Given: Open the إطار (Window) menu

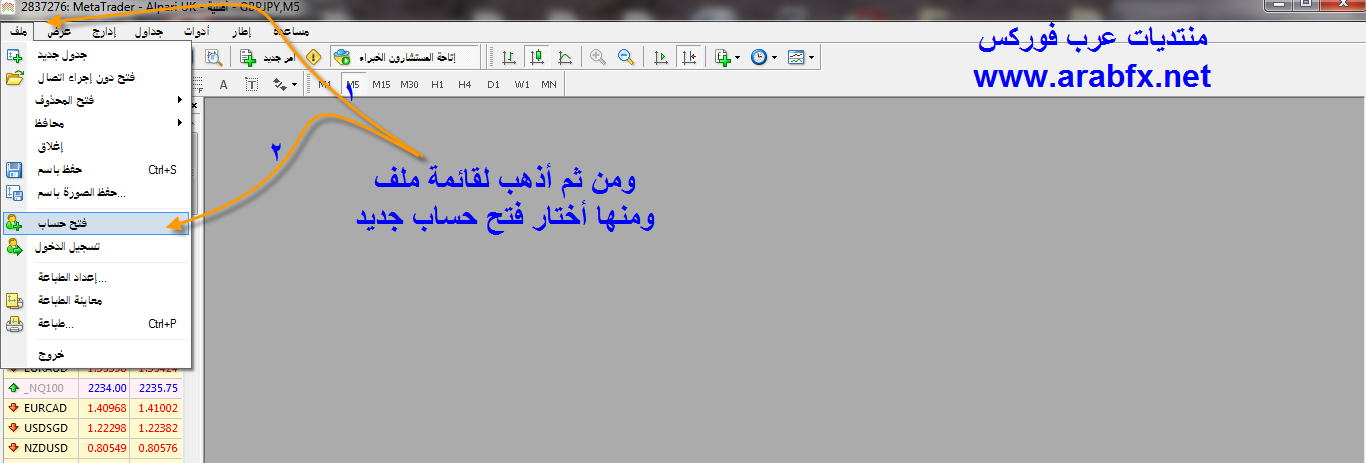Looking at the screenshot, I should coord(241,32).
